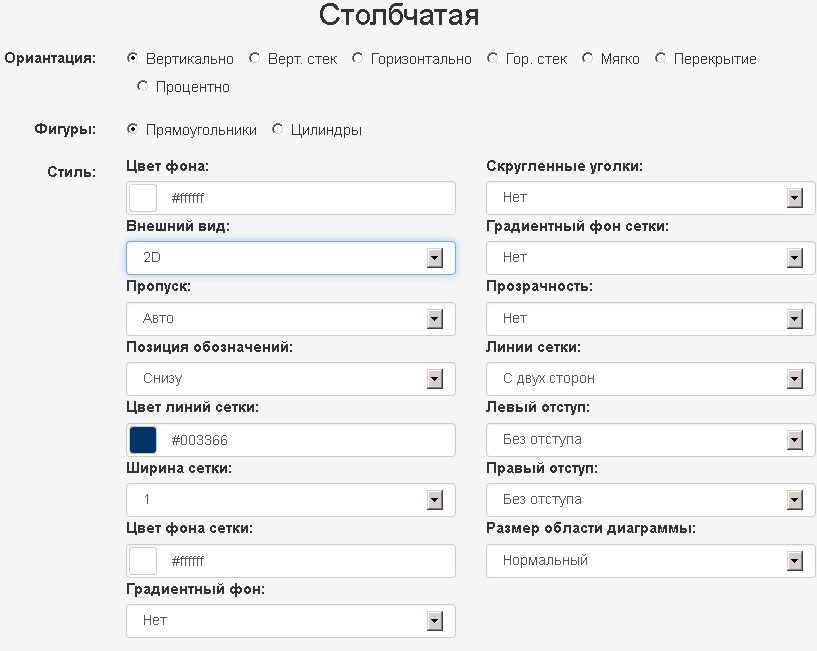
Task: Expand Размер области диаграммы dropdown
Action: pos(650,561)
